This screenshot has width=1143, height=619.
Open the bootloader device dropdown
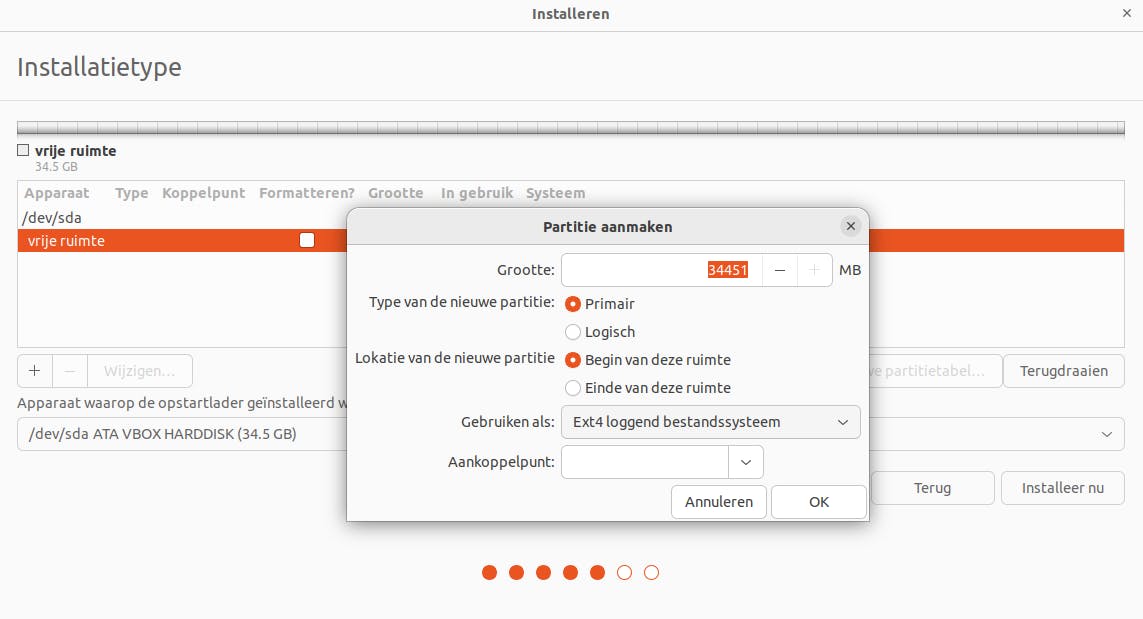(1106, 434)
